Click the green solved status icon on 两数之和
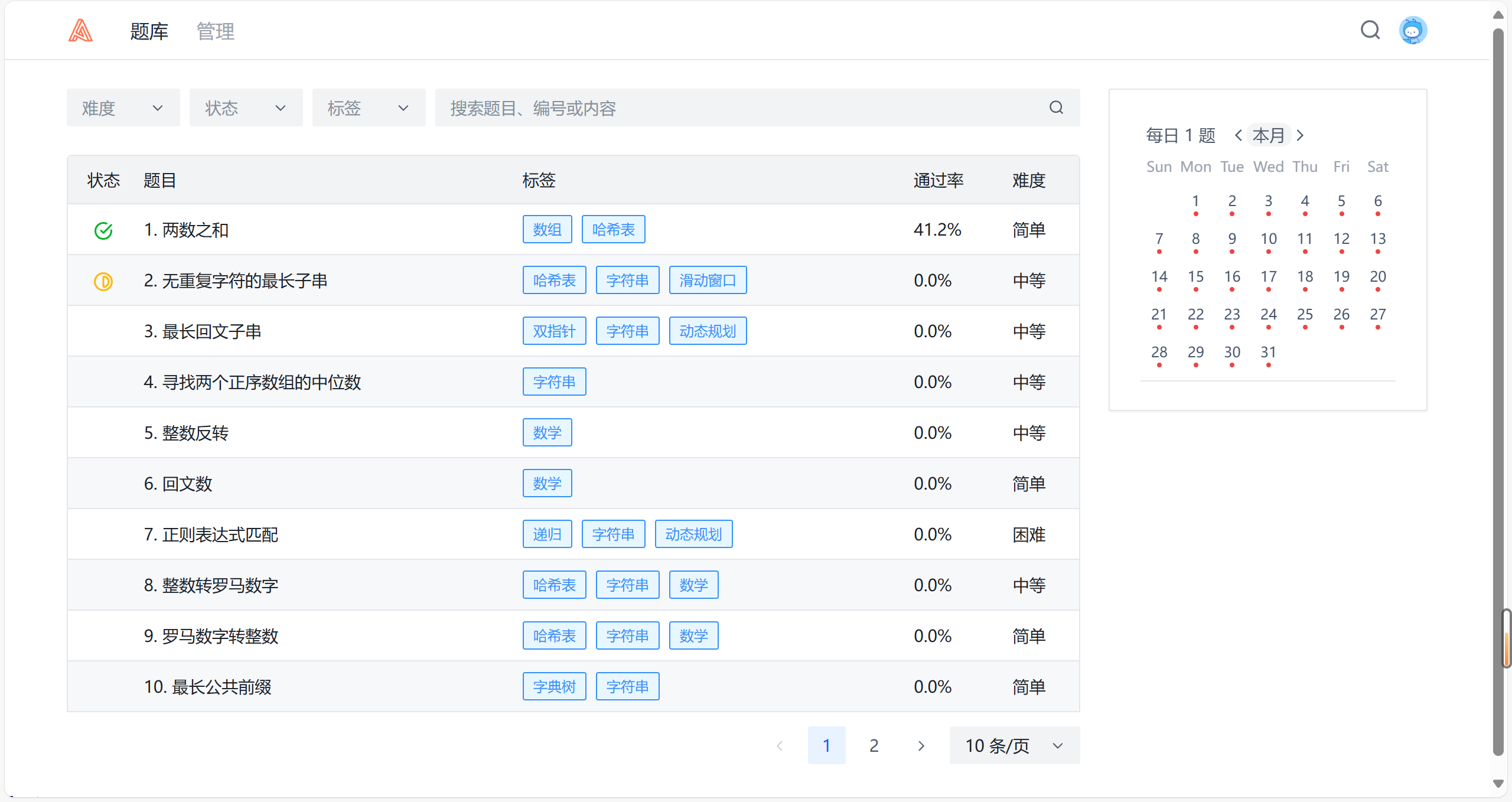The width and height of the screenshot is (1512, 802). pos(103,230)
